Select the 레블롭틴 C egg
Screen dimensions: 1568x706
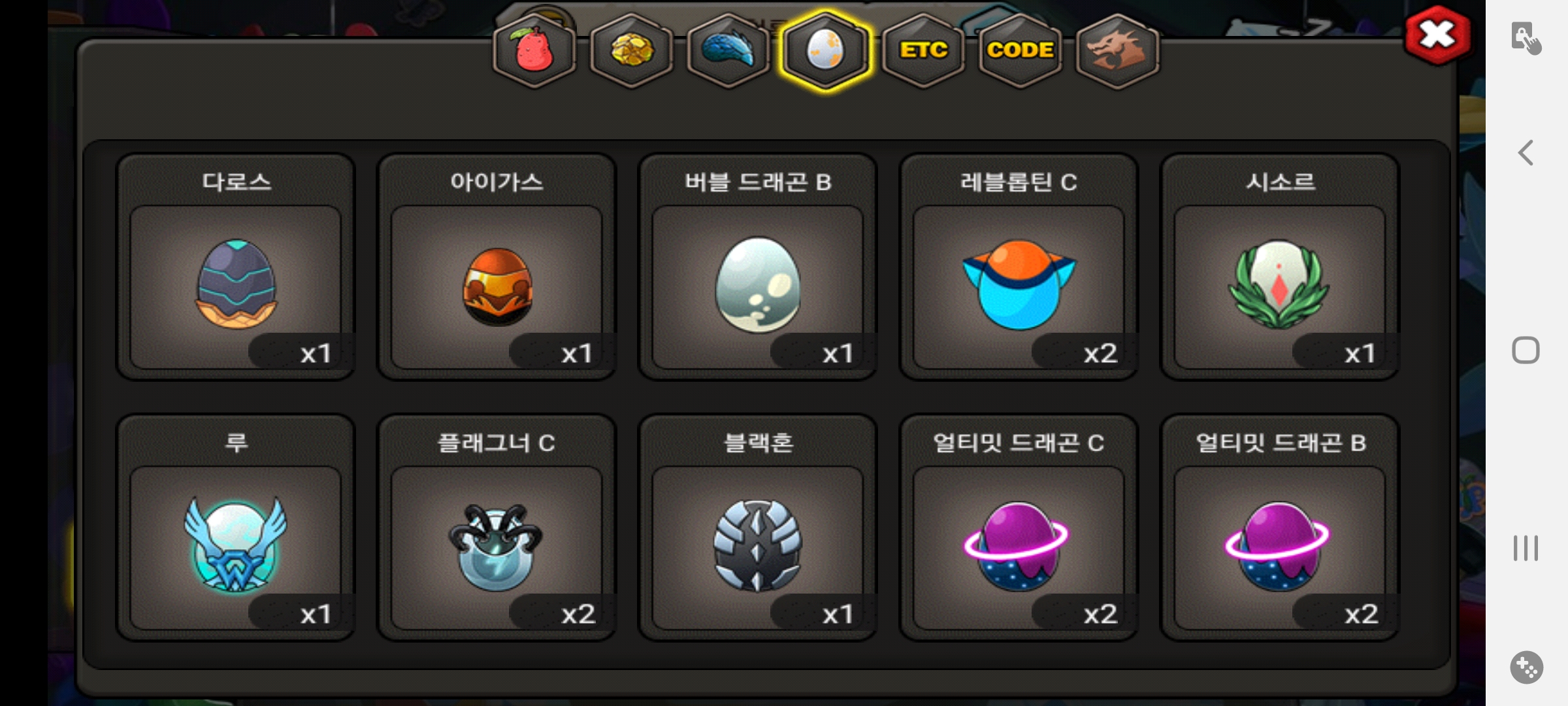pos(1019,267)
